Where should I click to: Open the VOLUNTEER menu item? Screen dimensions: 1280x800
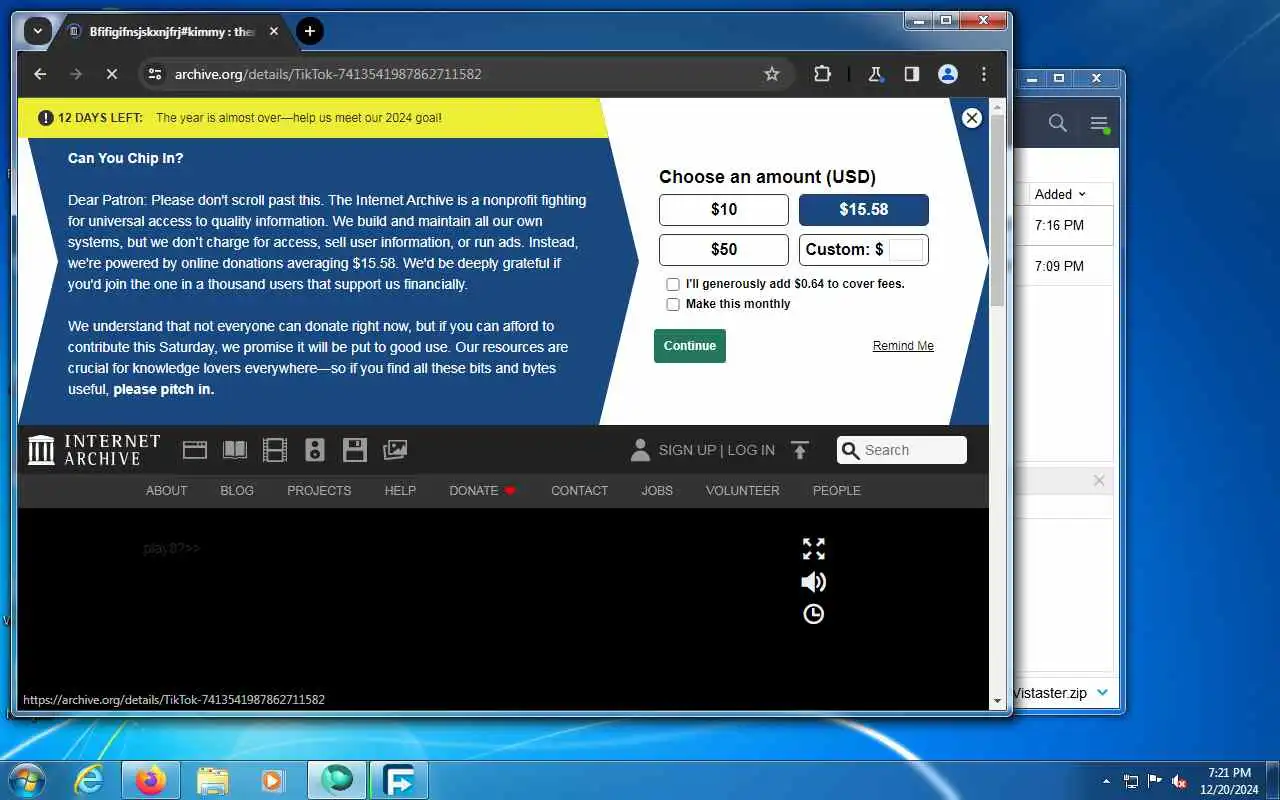pos(742,491)
